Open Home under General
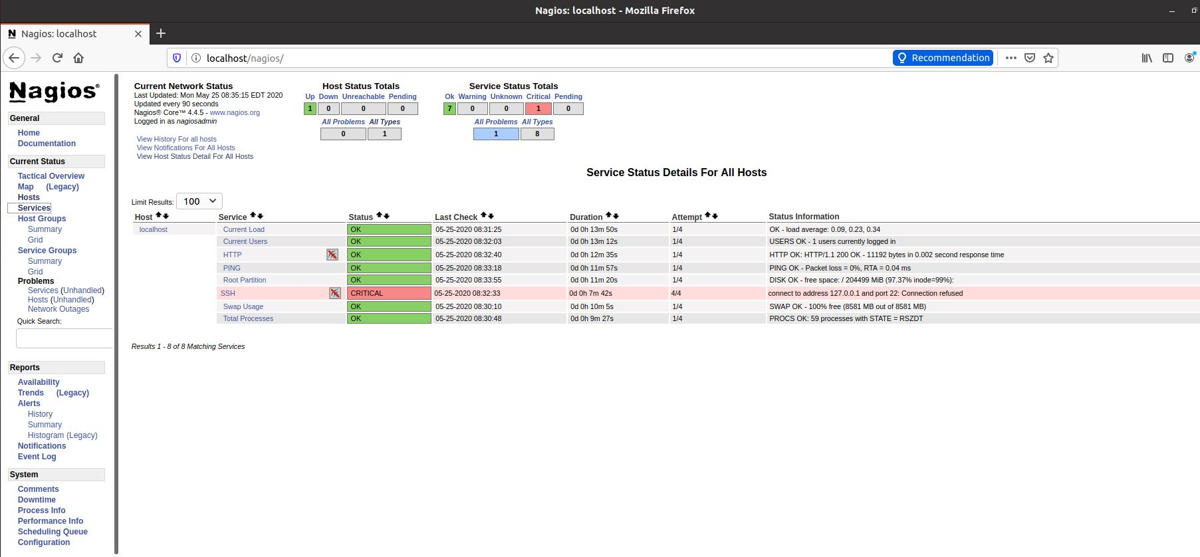 pos(29,133)
